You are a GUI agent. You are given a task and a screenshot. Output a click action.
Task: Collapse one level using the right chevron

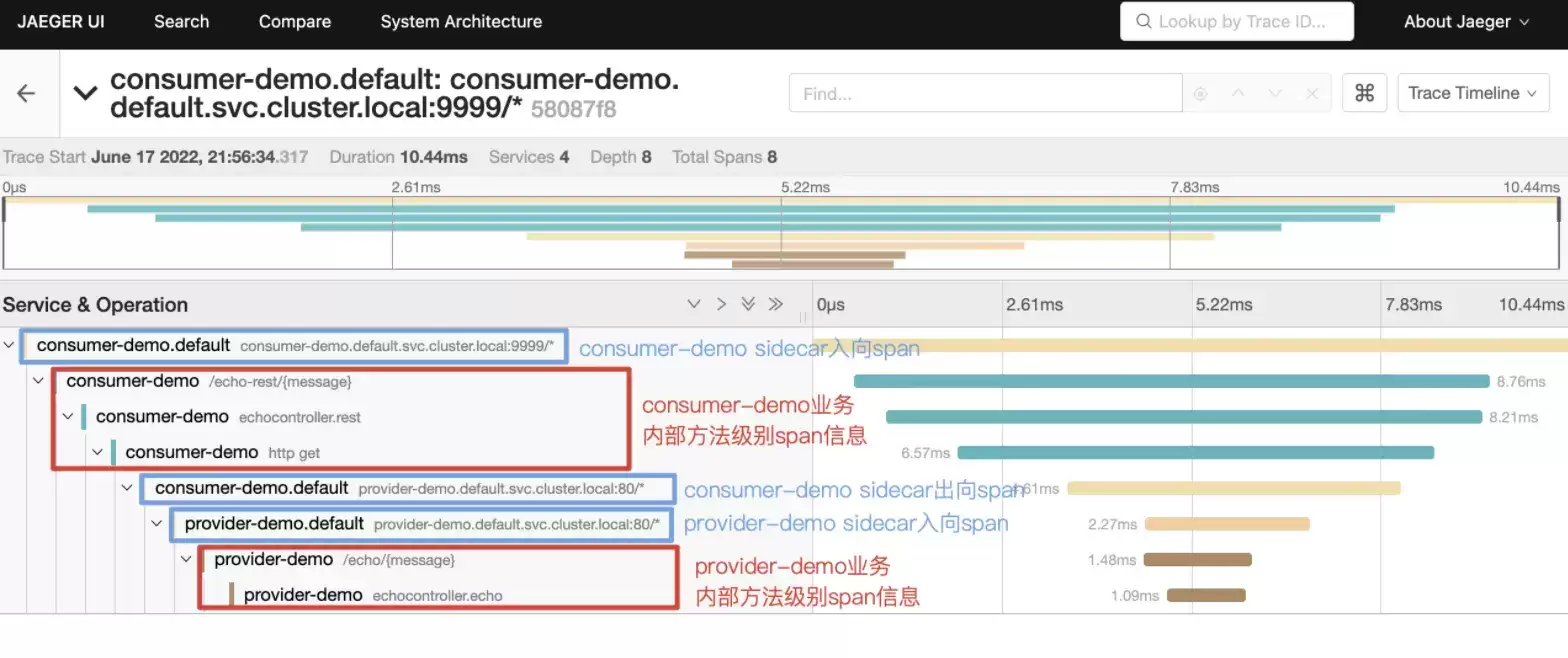(720, 304)
